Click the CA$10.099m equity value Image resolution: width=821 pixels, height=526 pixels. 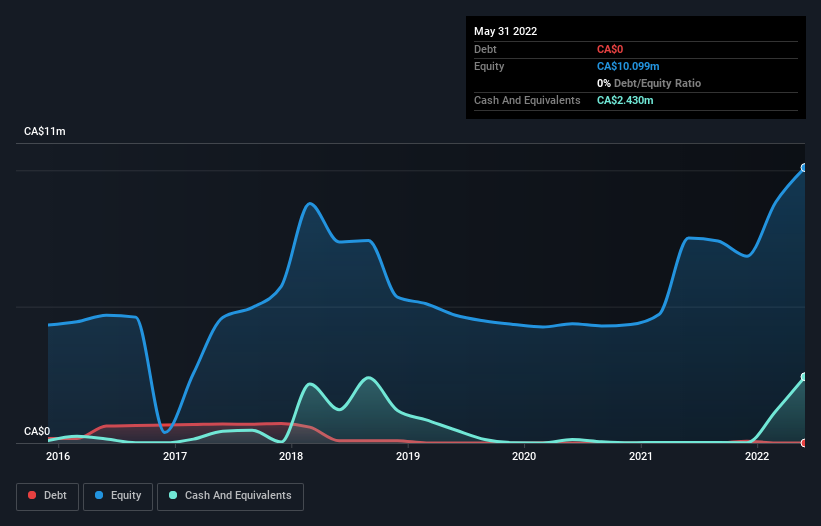click(628, 66)
